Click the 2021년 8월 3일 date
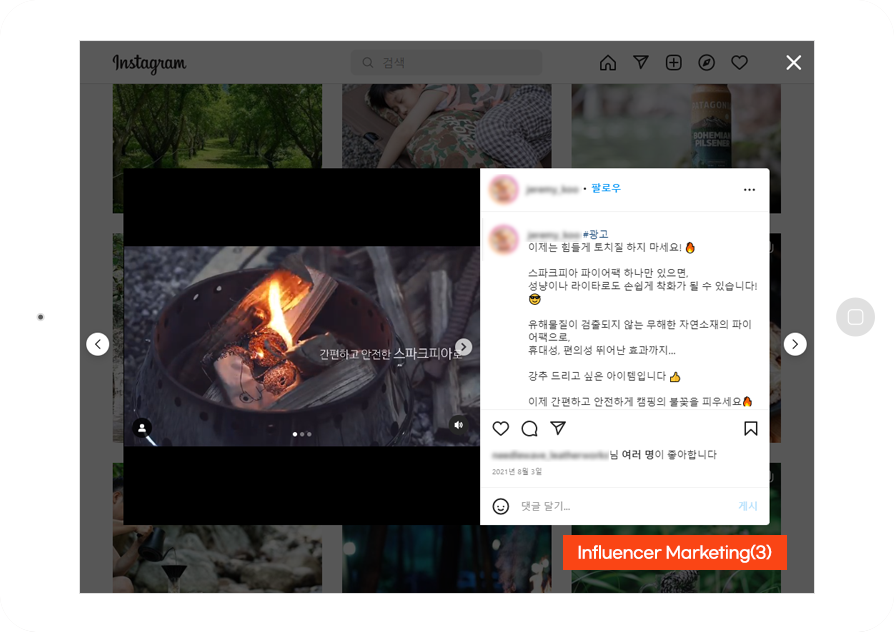894x632 pixels. point(517,472)
